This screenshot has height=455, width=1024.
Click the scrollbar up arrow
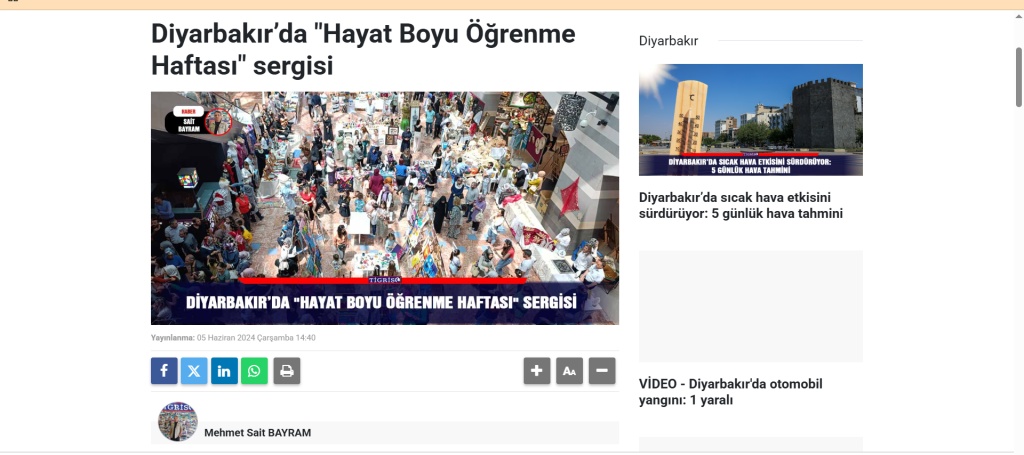point(1018,17)
